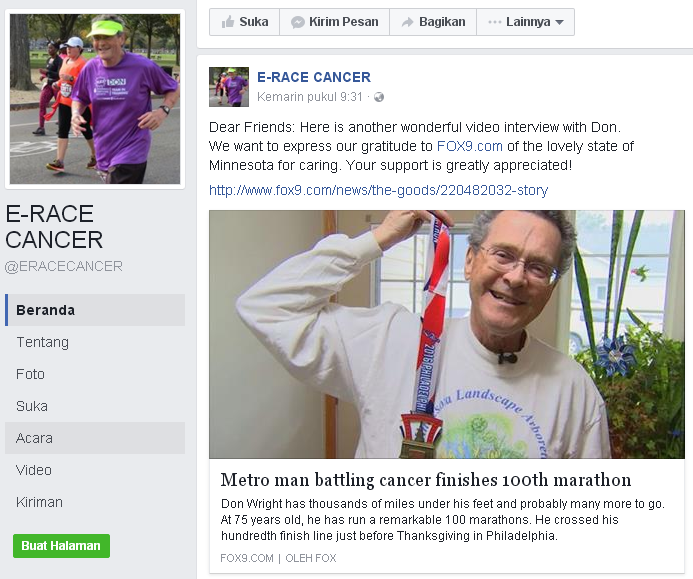This screenshot has height=579, width=693.
Task: Open the Metro man battling cancer headline
Action: point(426,480)
